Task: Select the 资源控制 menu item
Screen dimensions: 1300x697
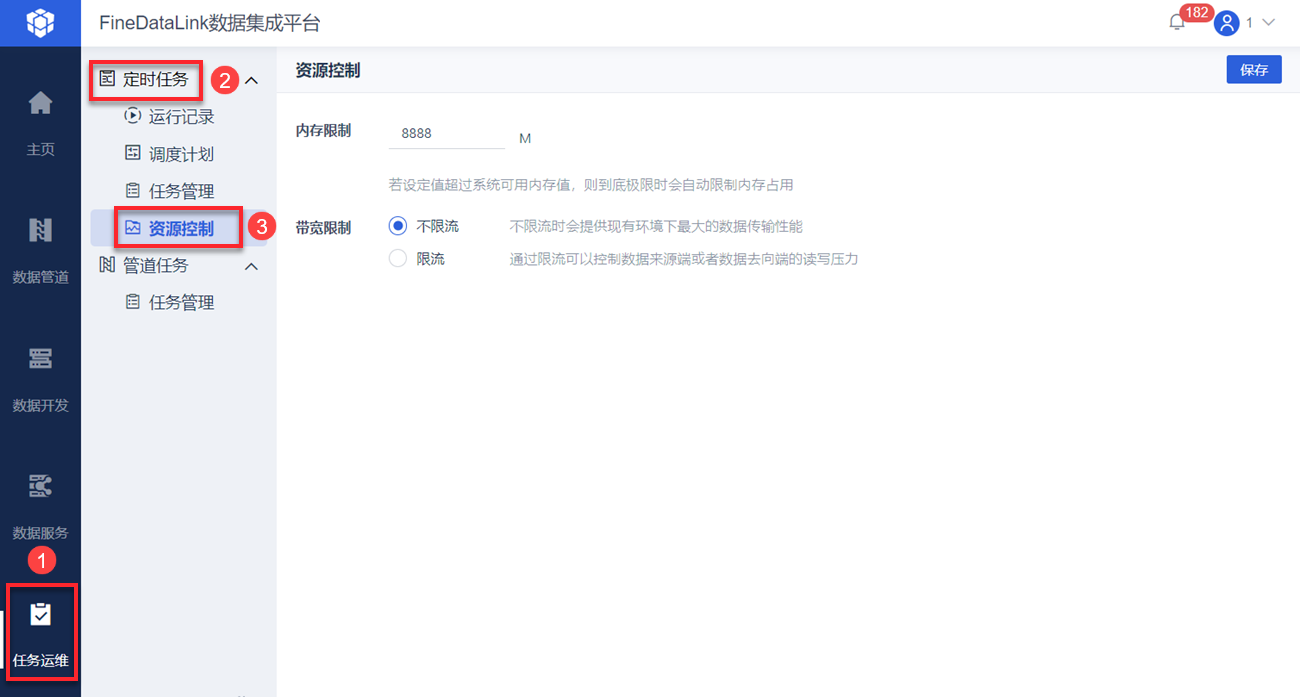Action: 180,228
